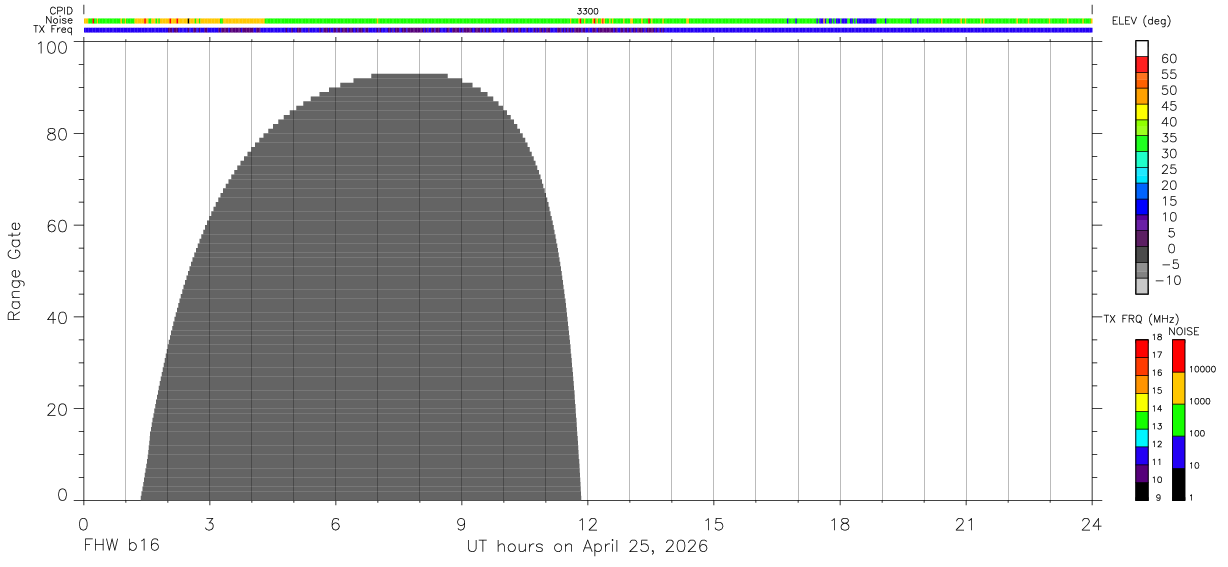
Task: Click the TX FRQ legend label '14'
Action: coord(1157,408)
